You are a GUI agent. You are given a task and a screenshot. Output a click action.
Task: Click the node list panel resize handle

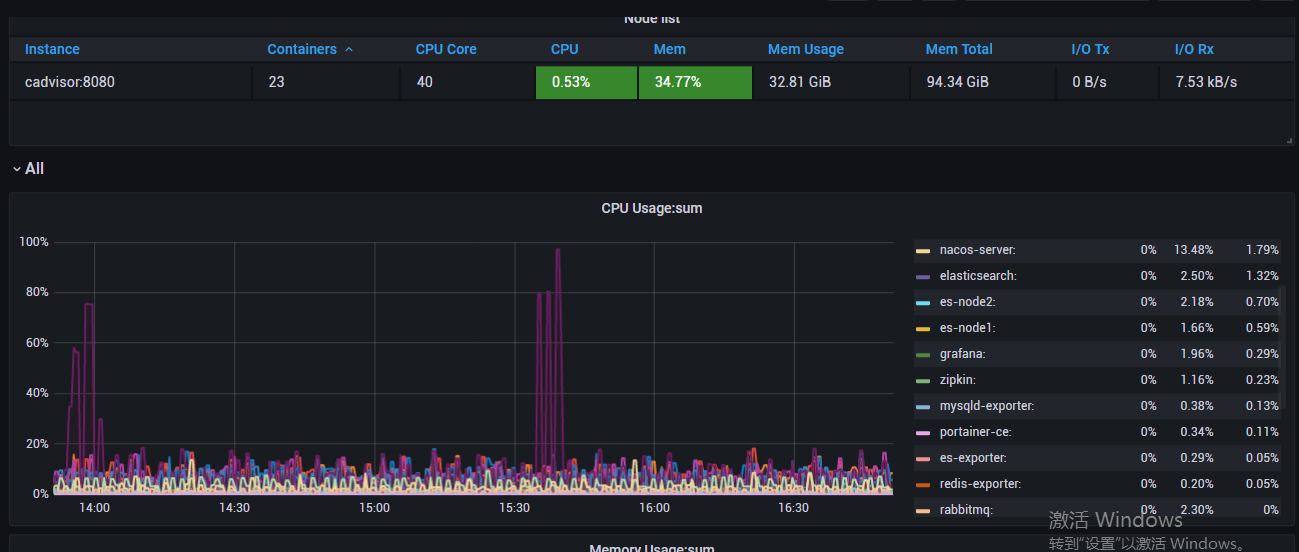coord(1288,141)
